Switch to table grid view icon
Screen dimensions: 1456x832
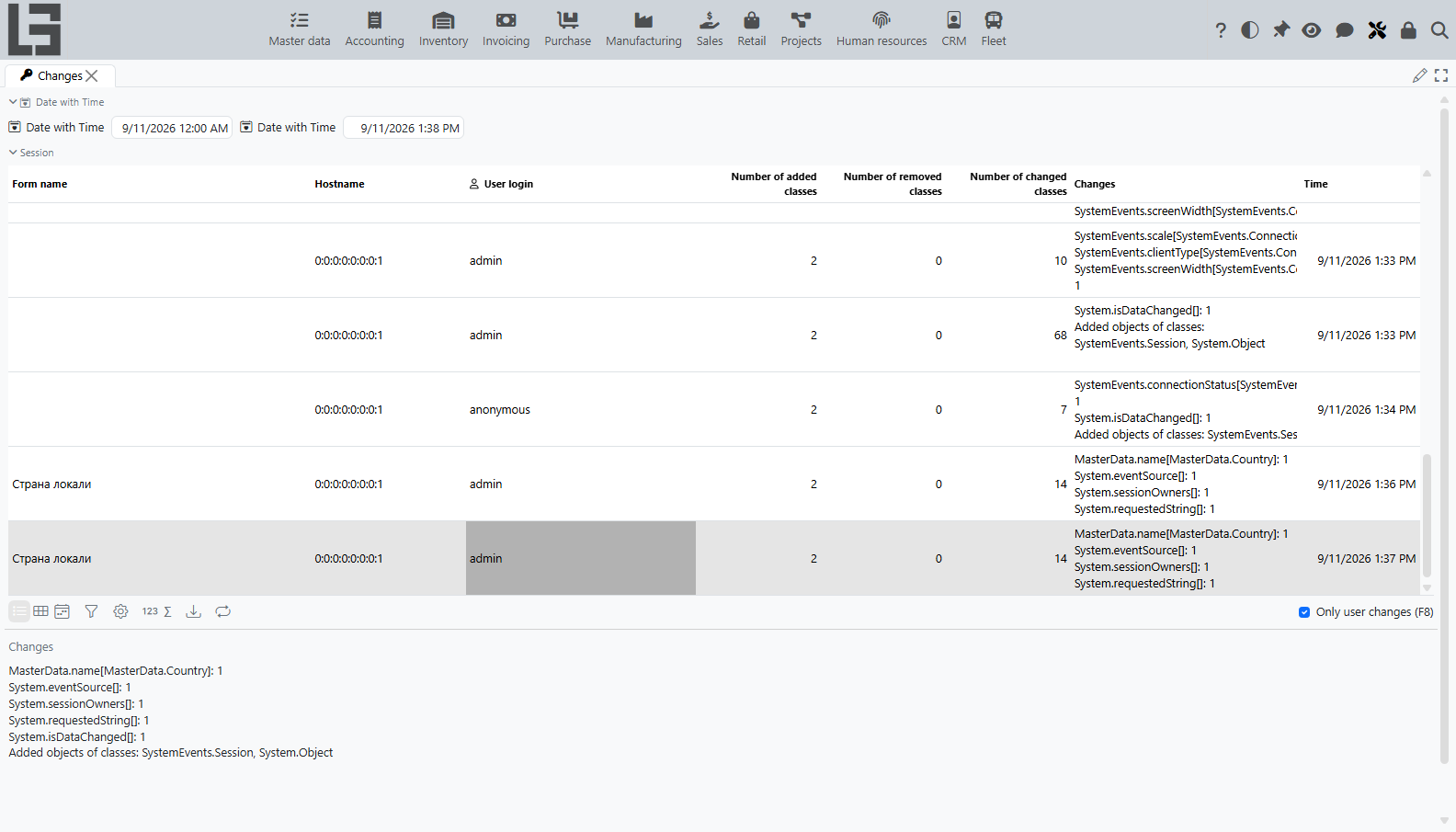click(x=41, y=611)
